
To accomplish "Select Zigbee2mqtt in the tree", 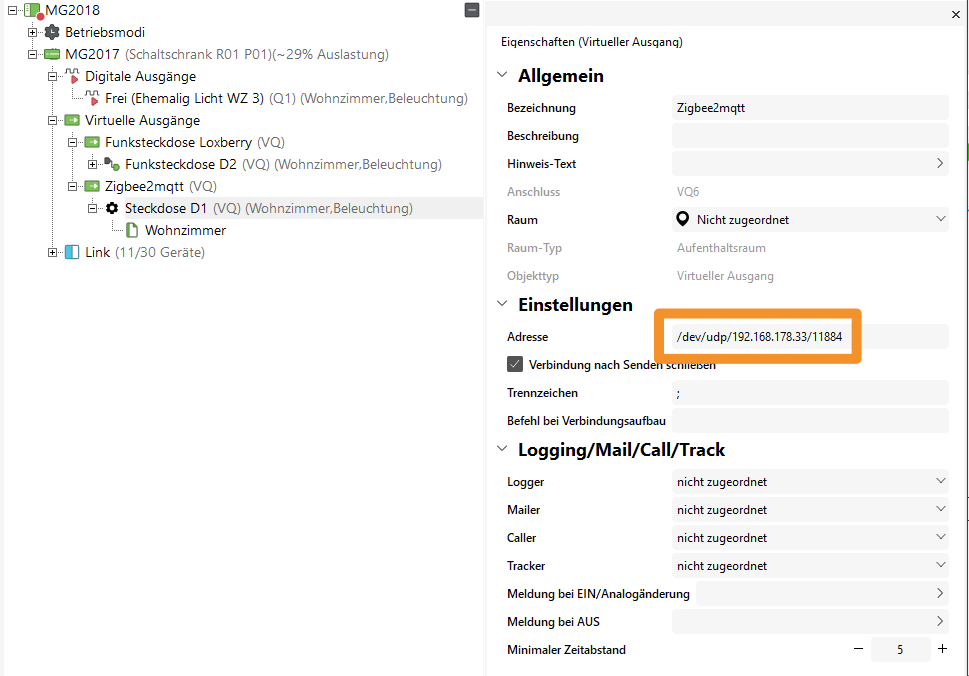I will (x=146, y=186).
